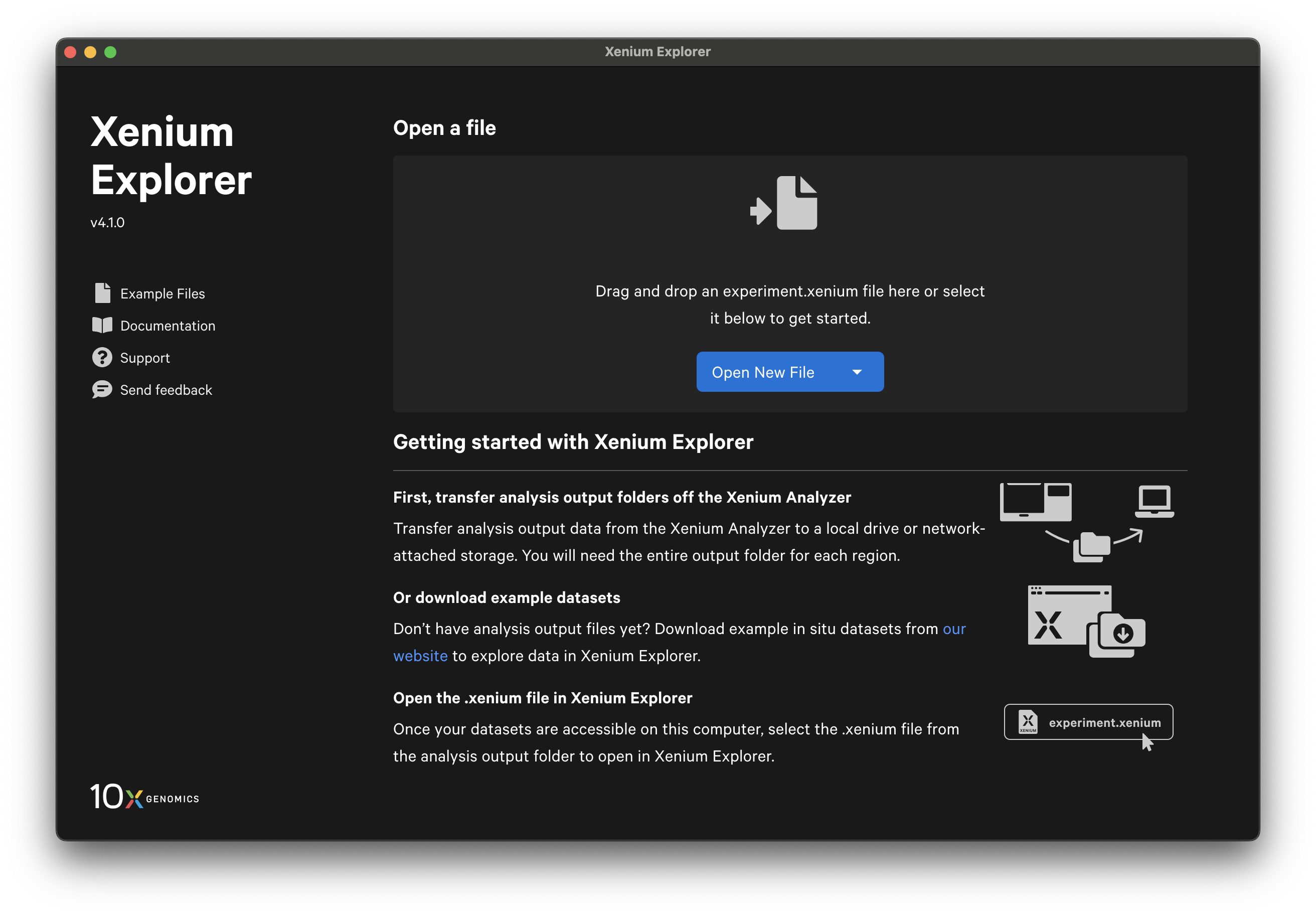
Task: Open the Documentation menu item
Action: click(x=168, y=326)
